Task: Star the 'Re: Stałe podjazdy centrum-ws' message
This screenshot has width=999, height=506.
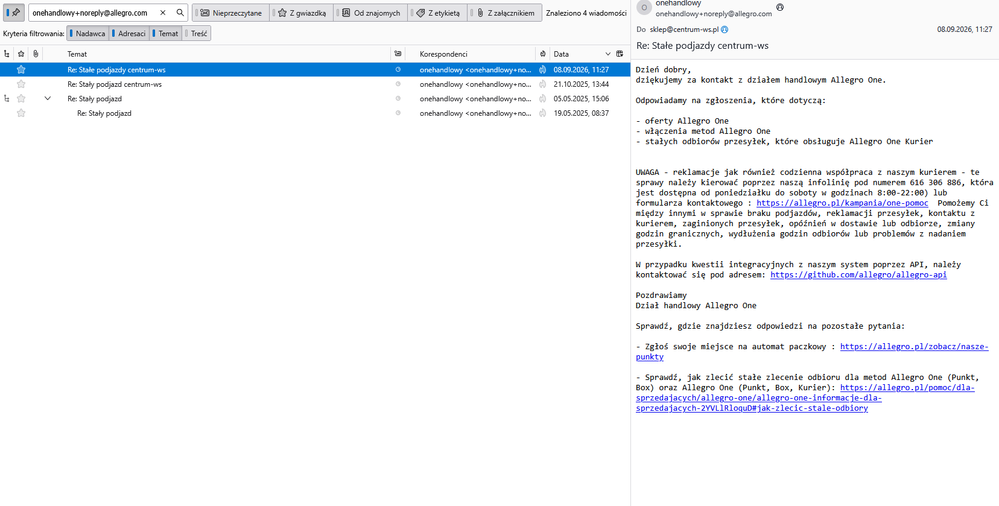Action: pyautogui.click(x=21, y=69)
